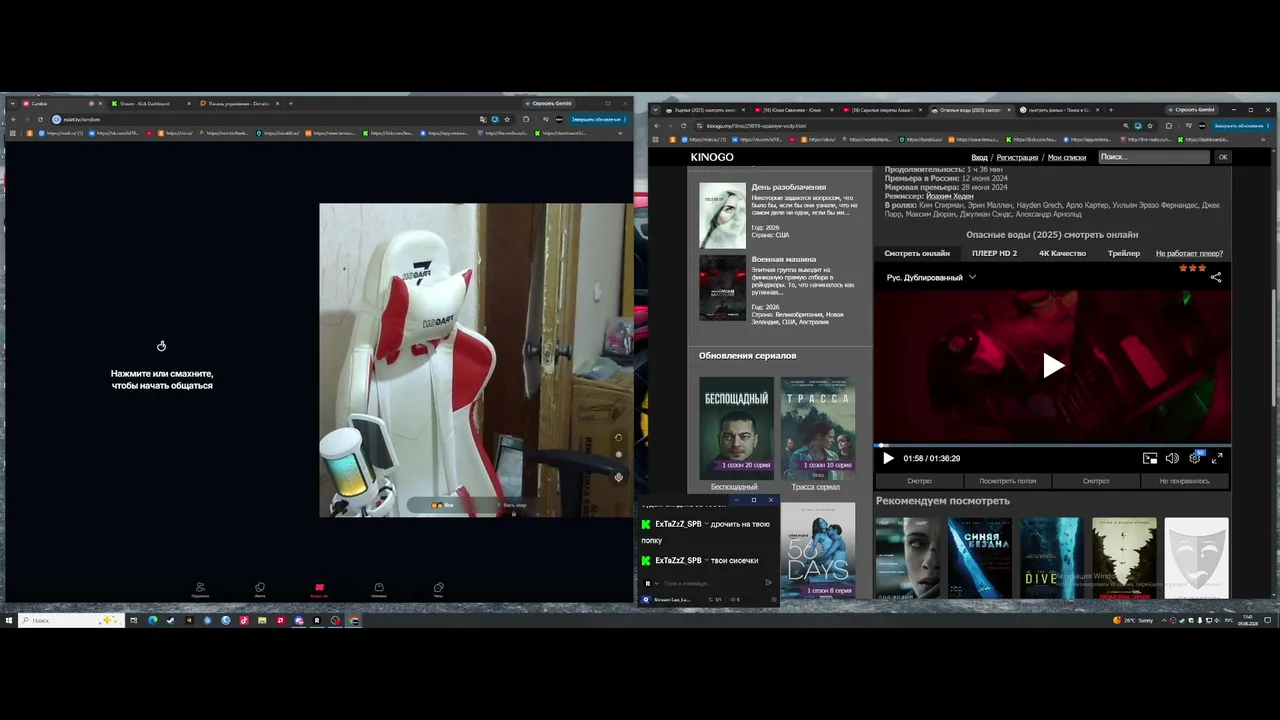Open the taskbar clock and date
The image size is (1280, 720).
[1247, 620]
